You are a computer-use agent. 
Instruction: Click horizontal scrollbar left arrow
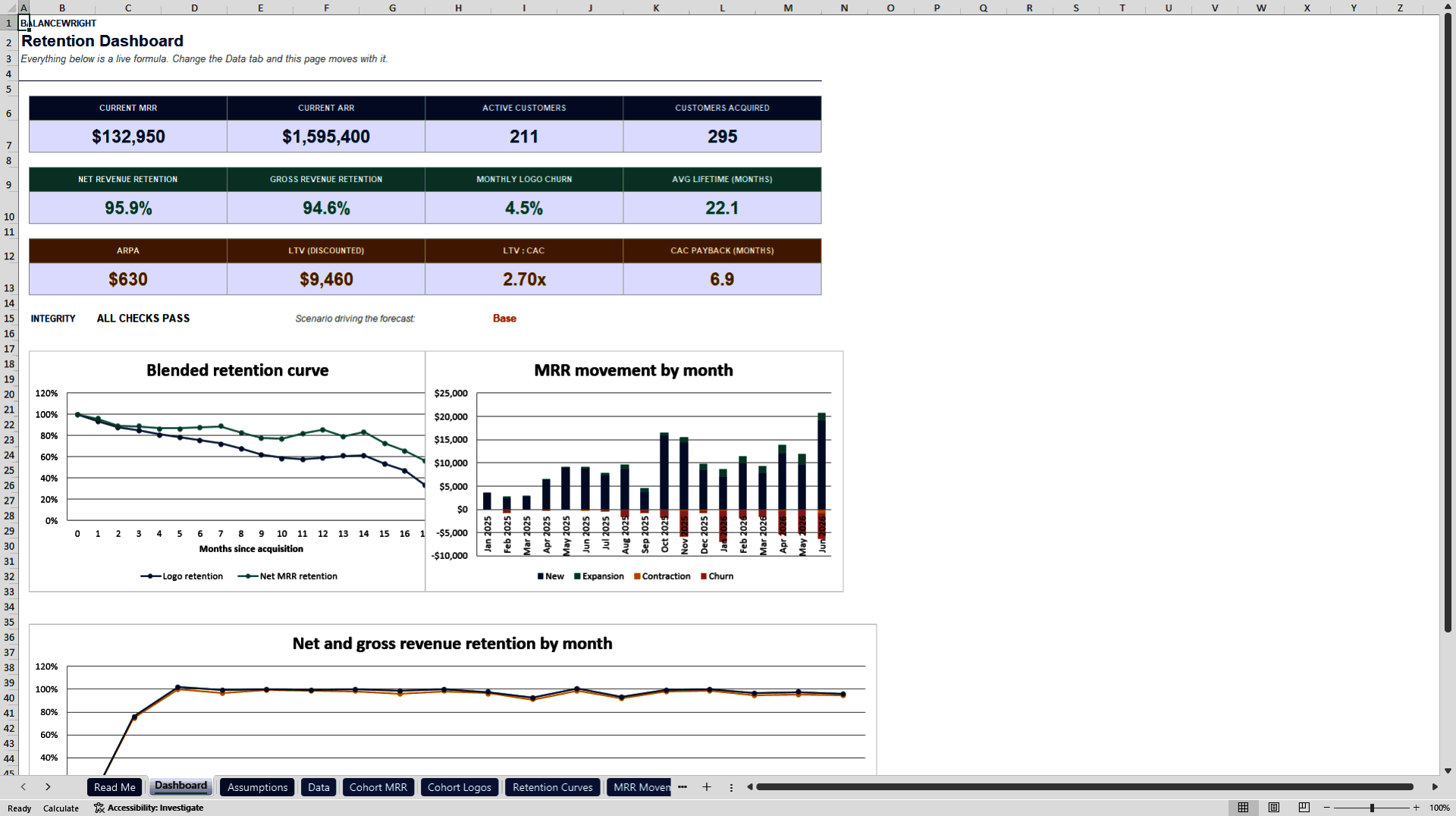point(750,787)
